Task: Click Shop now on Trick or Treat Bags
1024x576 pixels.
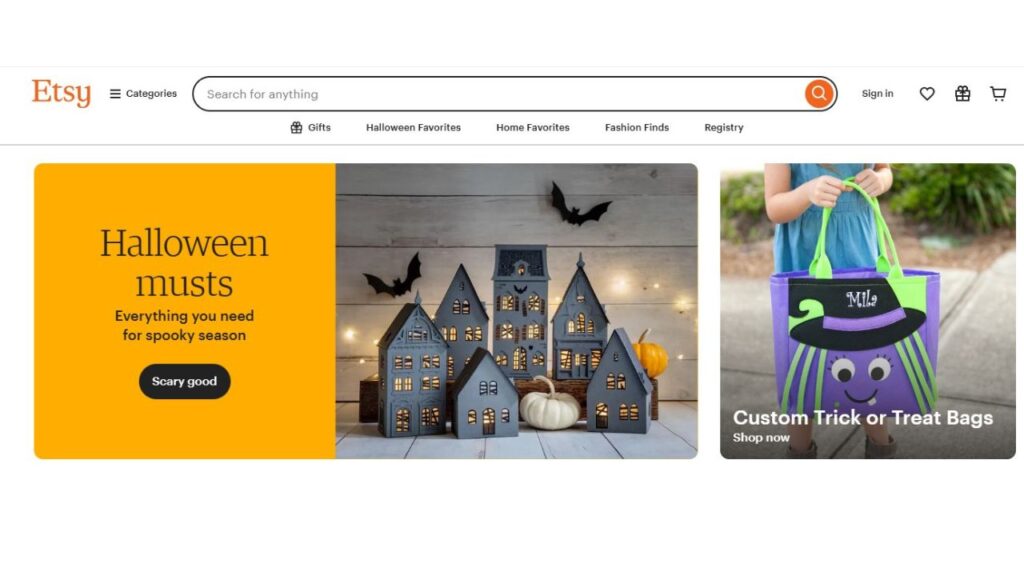Action: coord(761,438)
